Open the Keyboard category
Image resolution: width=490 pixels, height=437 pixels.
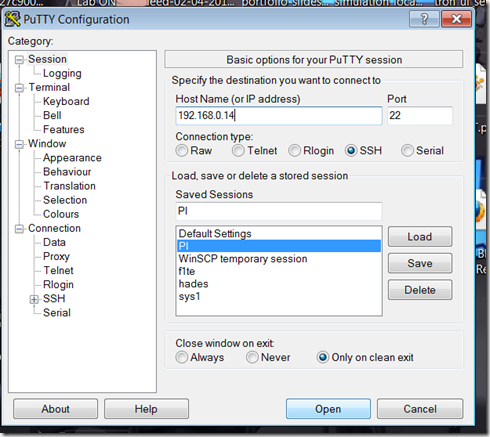pyautogui.click(x=66, y=101)
